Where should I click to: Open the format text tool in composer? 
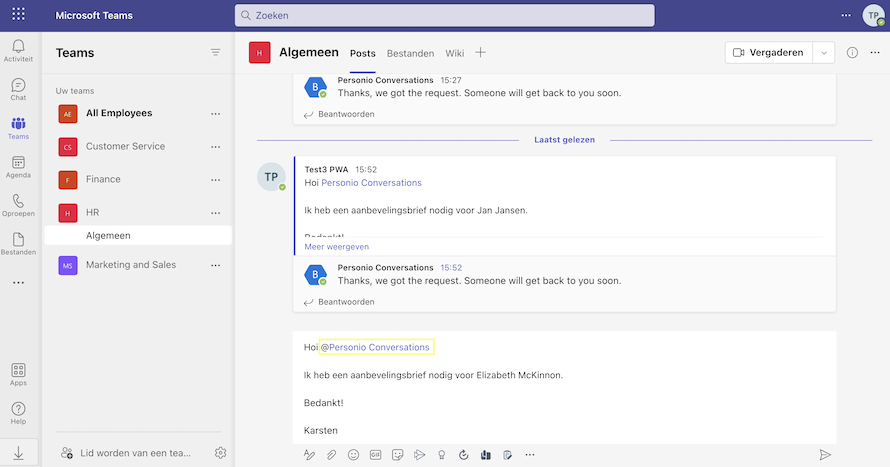tap(309, 455)
